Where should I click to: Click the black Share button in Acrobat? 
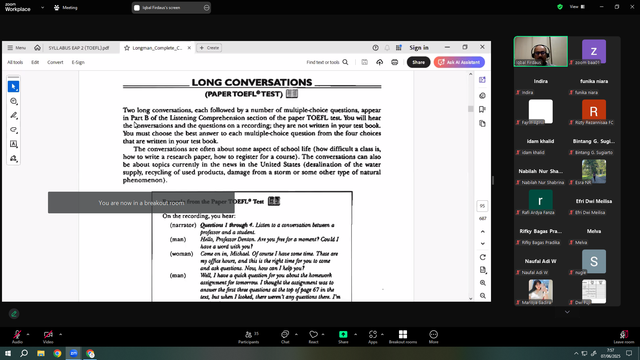point(418,62)
